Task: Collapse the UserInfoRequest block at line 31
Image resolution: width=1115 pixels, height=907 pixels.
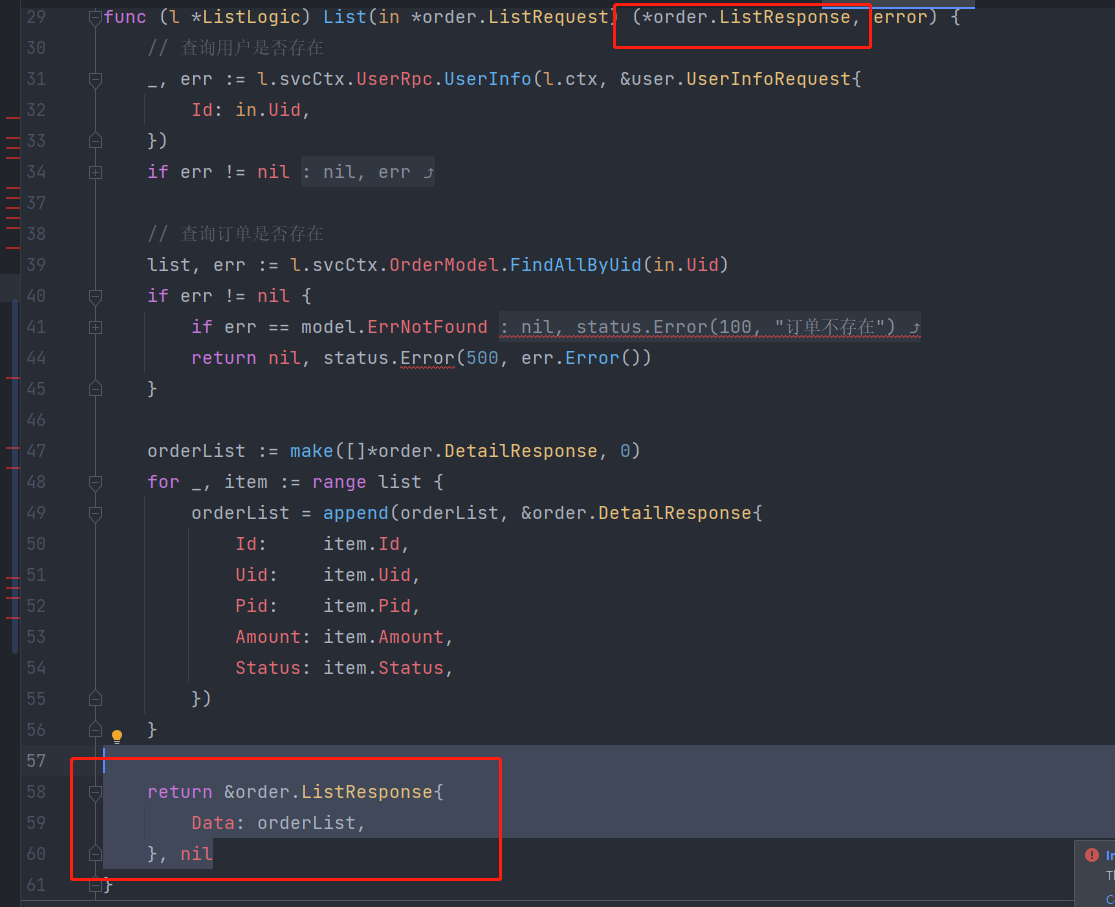Action: [x=95, y=79]
